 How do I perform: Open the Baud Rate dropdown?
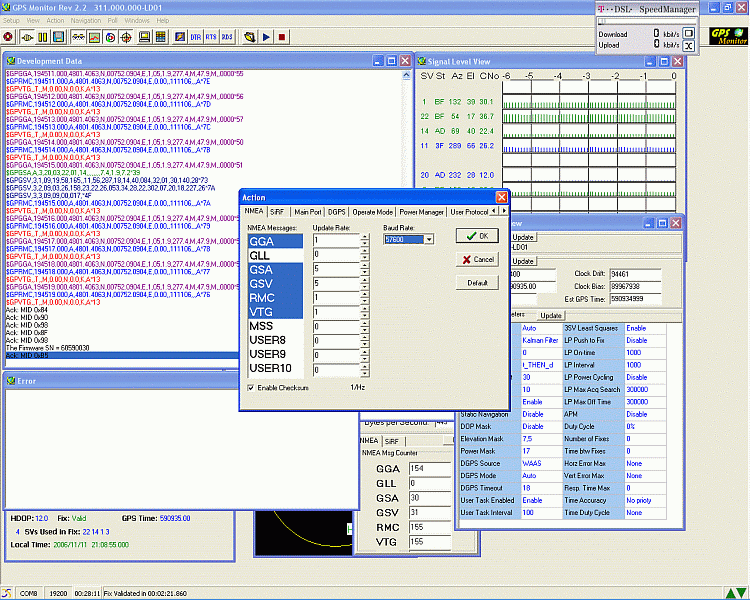(429, 239)
